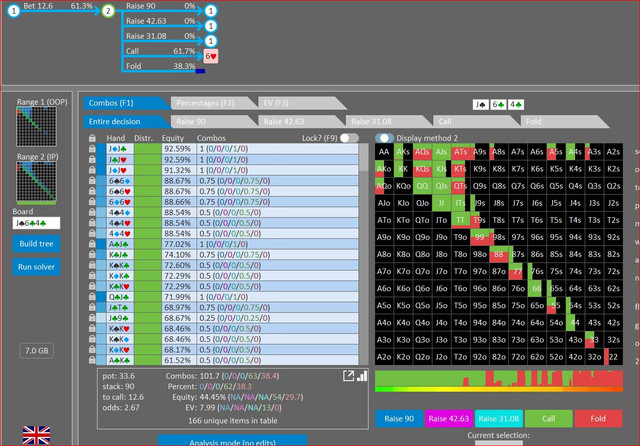Click the 6♥ turn card node

click(211, 56)
